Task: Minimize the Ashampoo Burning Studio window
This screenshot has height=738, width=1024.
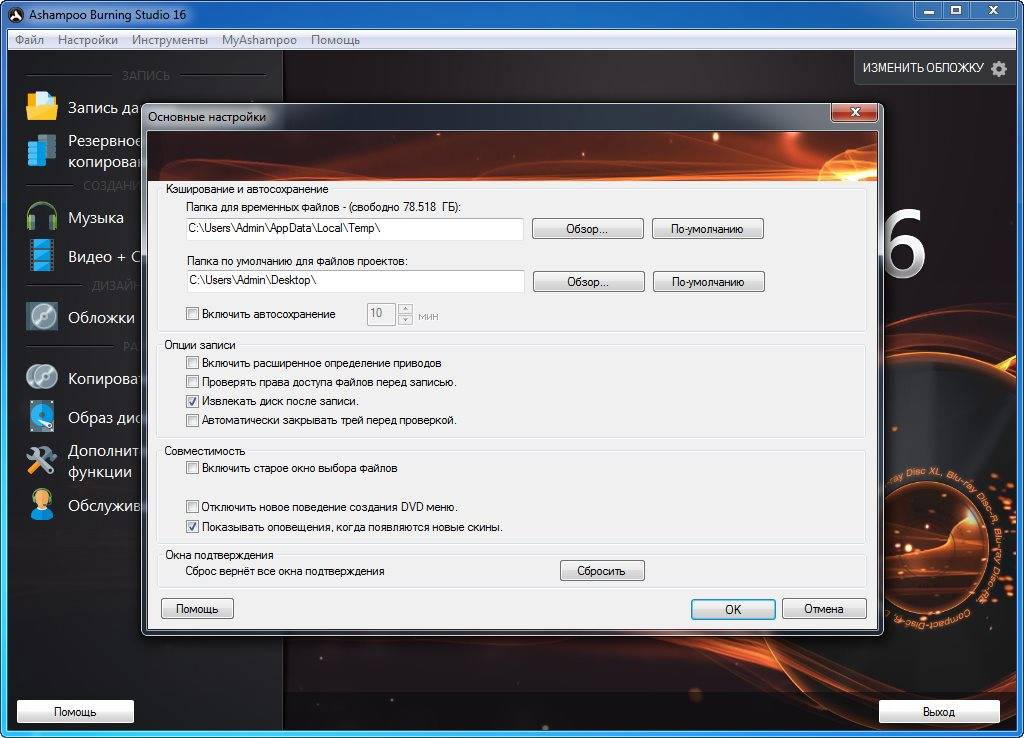Action: (929, 10)
